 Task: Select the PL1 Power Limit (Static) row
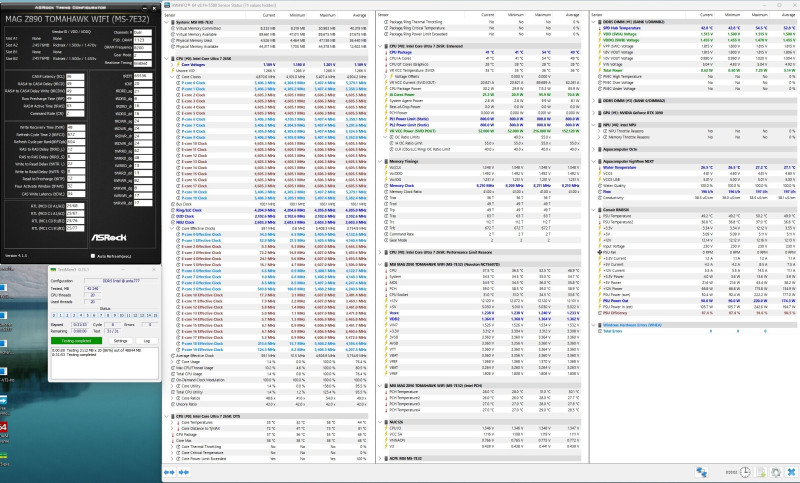(x=482, y=119)
